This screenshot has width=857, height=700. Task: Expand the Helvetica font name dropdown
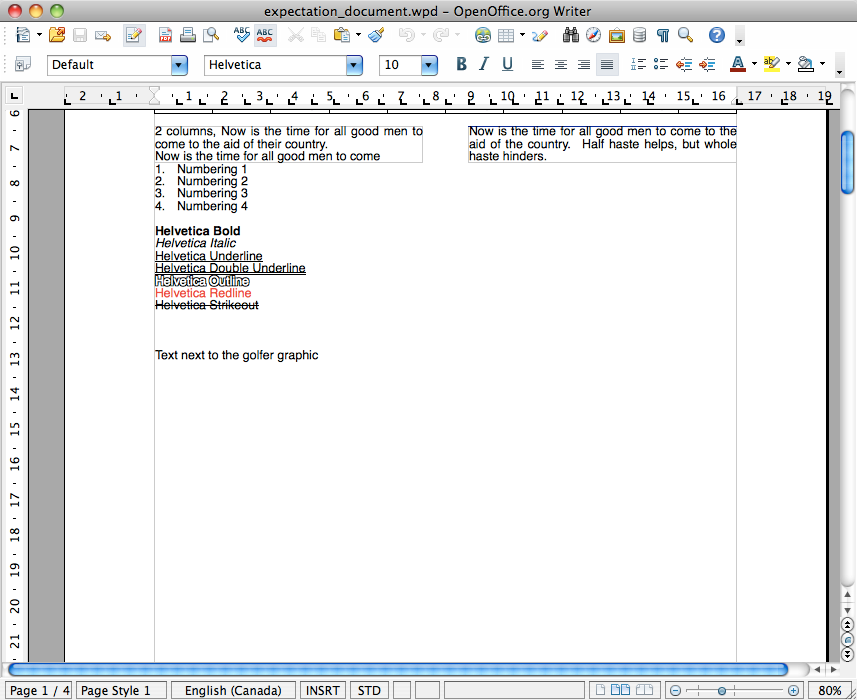click(354, 65)
